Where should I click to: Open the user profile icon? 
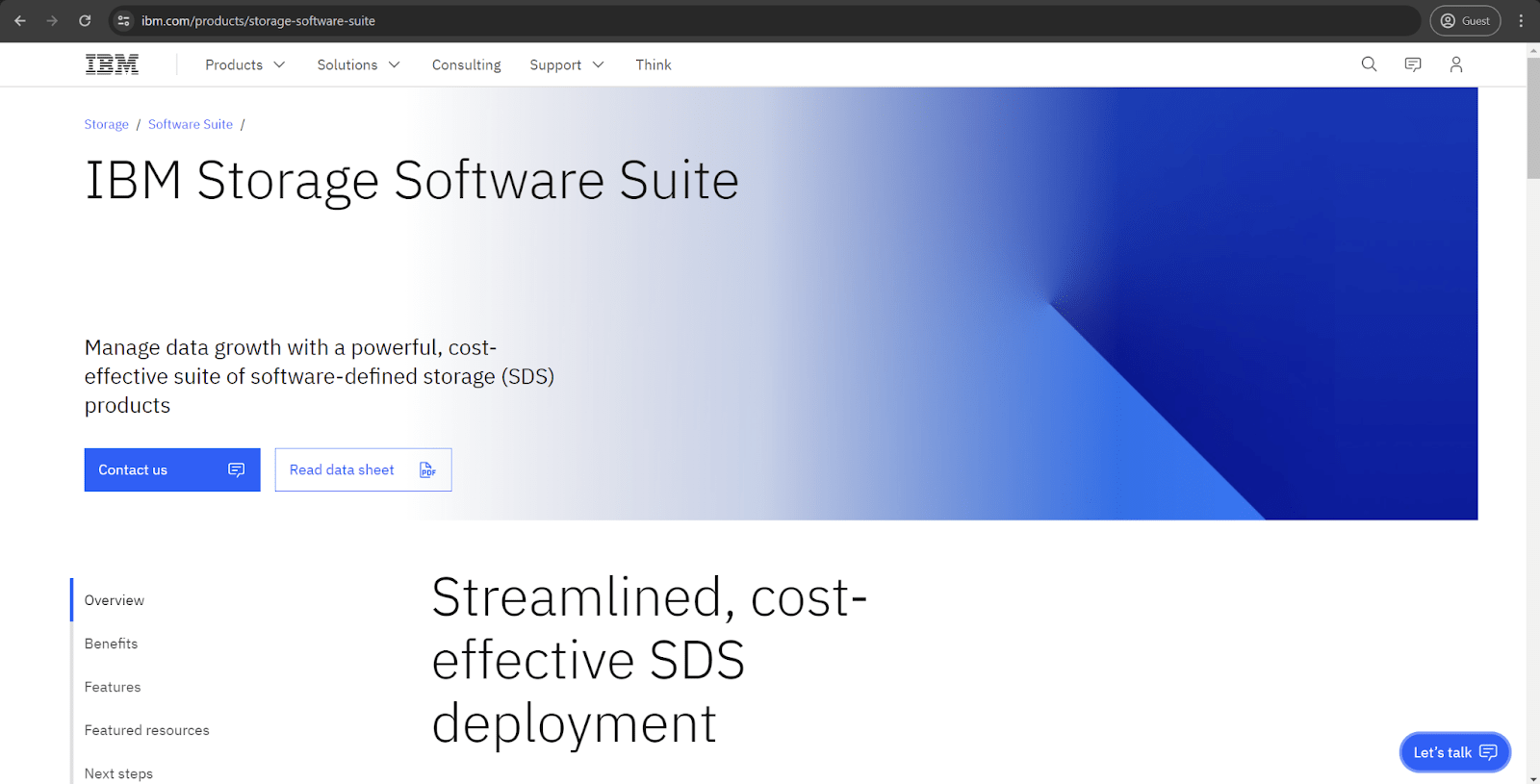(x=1456, y=64)
